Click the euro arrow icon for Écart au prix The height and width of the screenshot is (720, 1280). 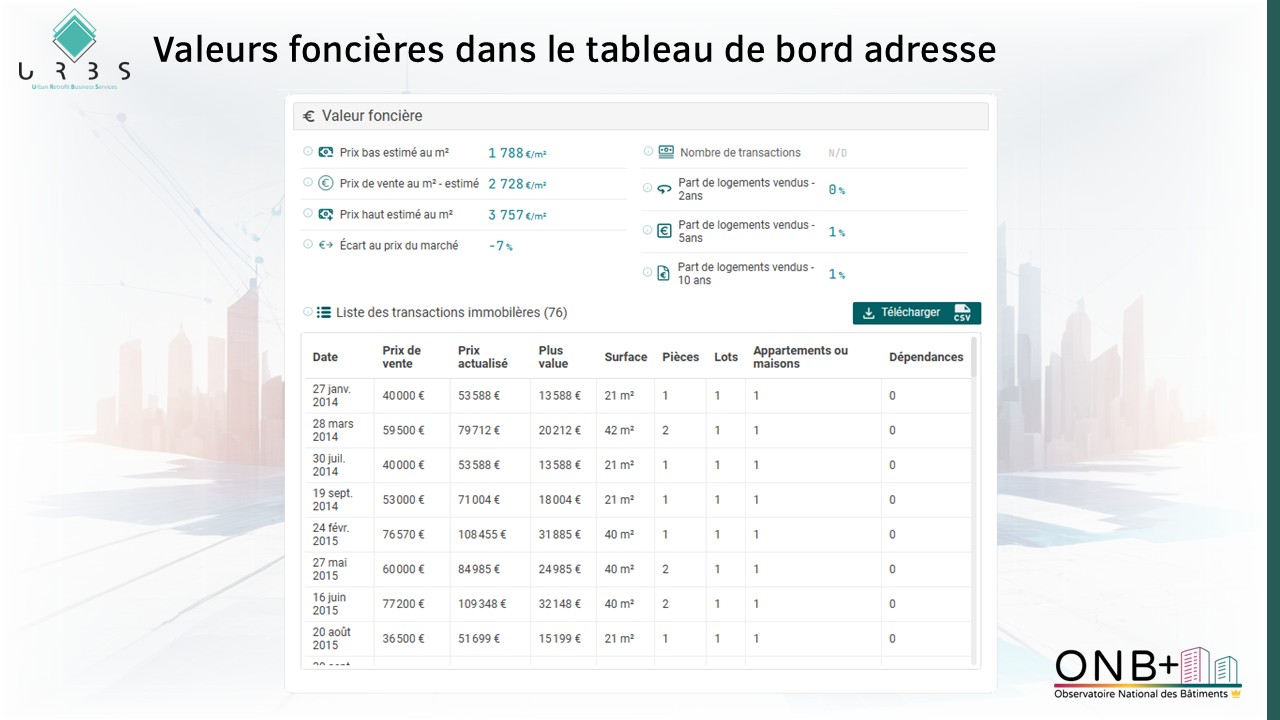point(326,245)
